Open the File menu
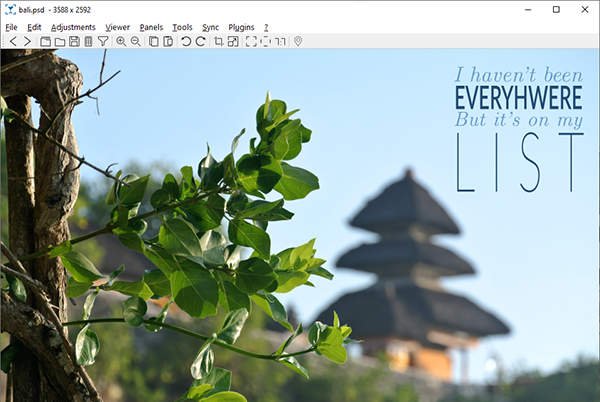This screenshot has width=600, height=402. pos(12,27)
